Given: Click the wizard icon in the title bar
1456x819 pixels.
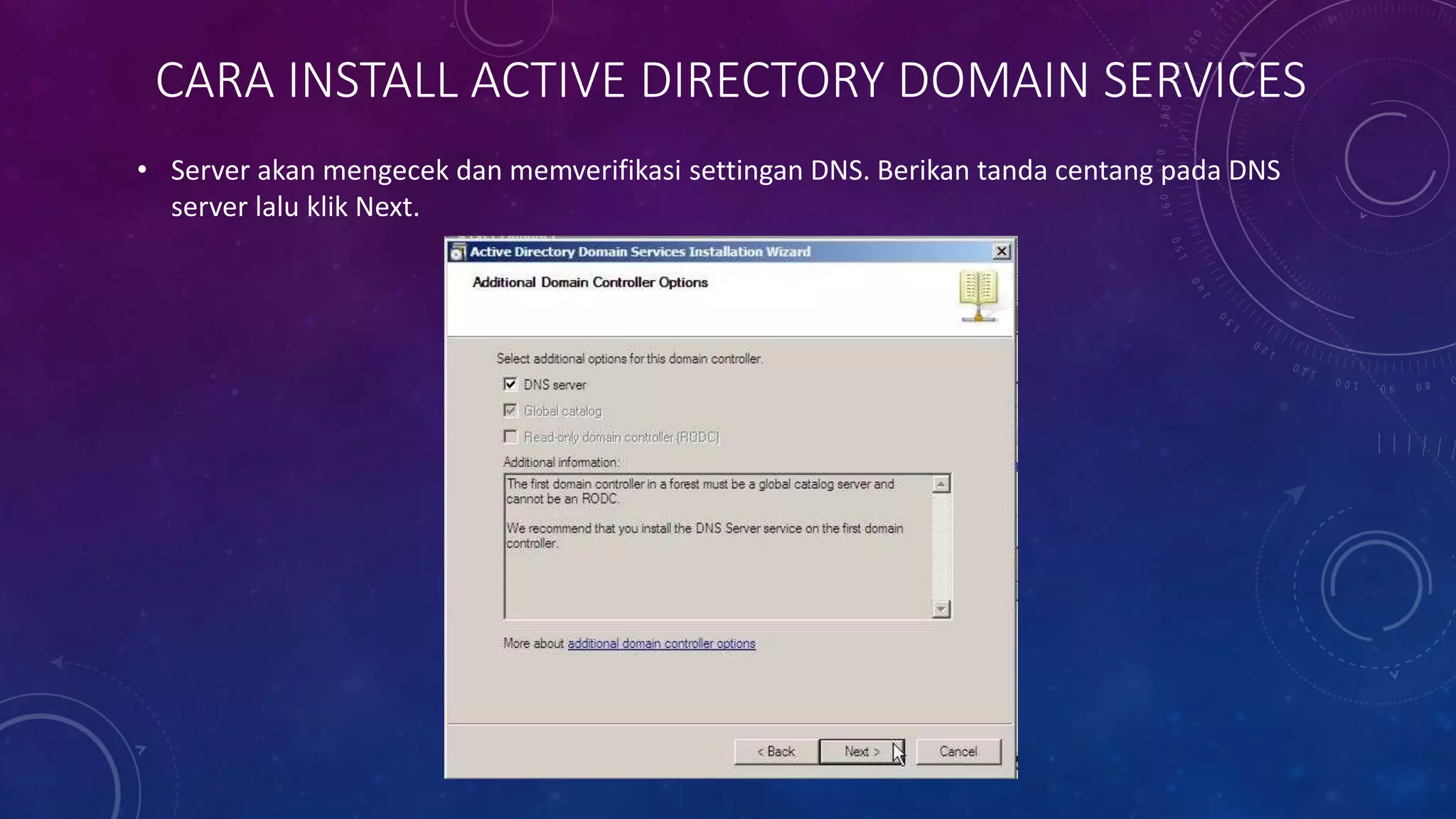Looking at the screenshot, I should 459,252.
